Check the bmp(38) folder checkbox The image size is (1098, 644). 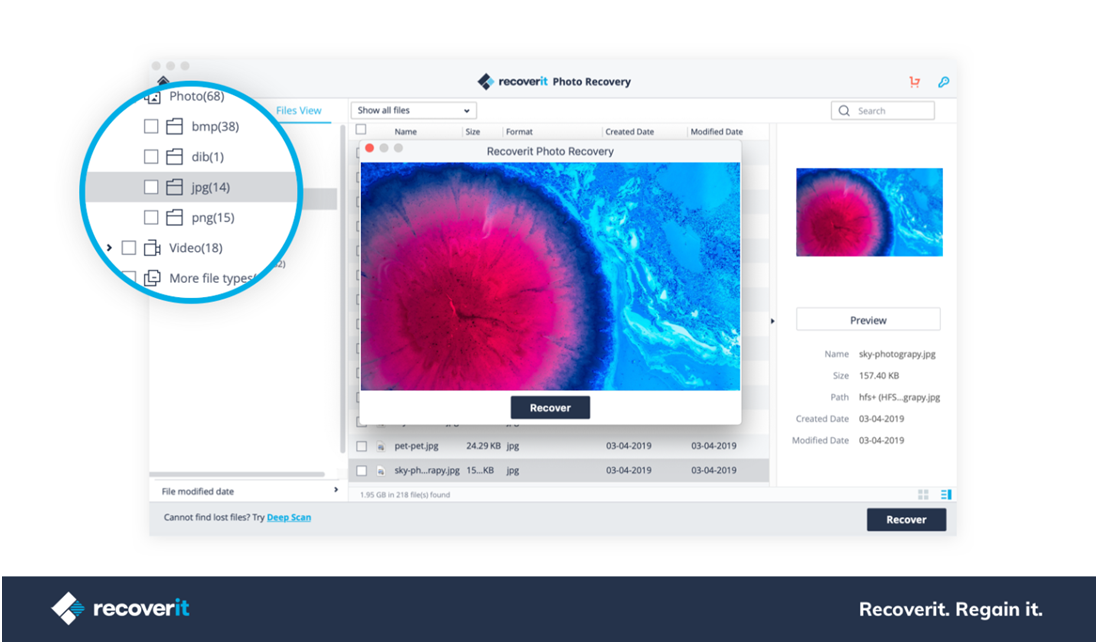tap(151, 127)
